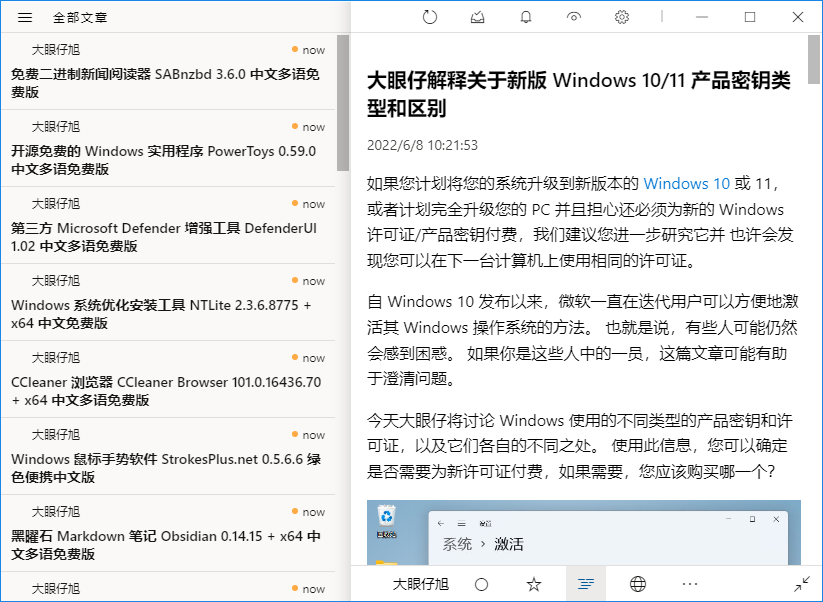Image resolution: width=823 pixels, height=602 pixels.
Task: Open the notifications bell
Action: pos(525,17)
